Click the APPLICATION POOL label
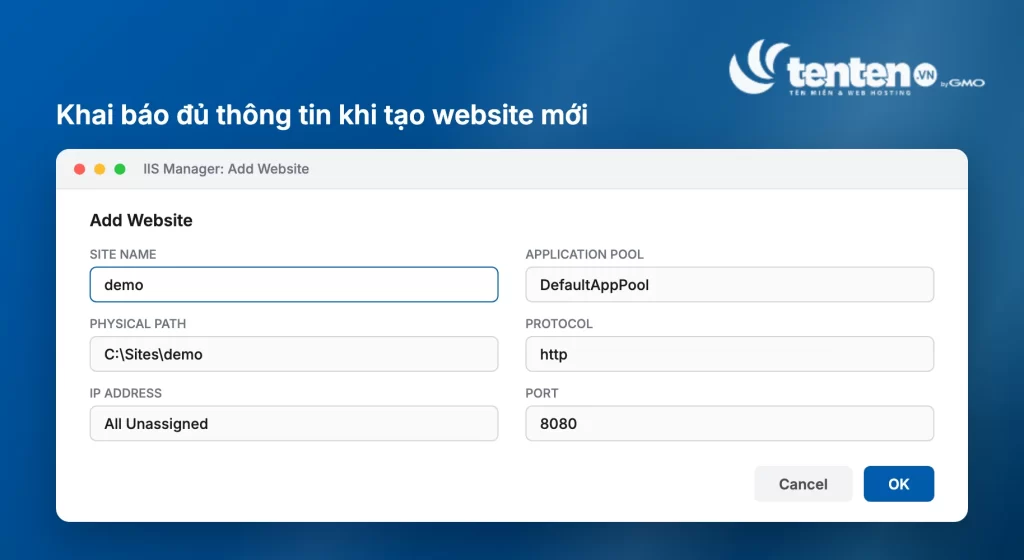The height and width of the screenshot is (560, 1024). click(x=584, y=255)
